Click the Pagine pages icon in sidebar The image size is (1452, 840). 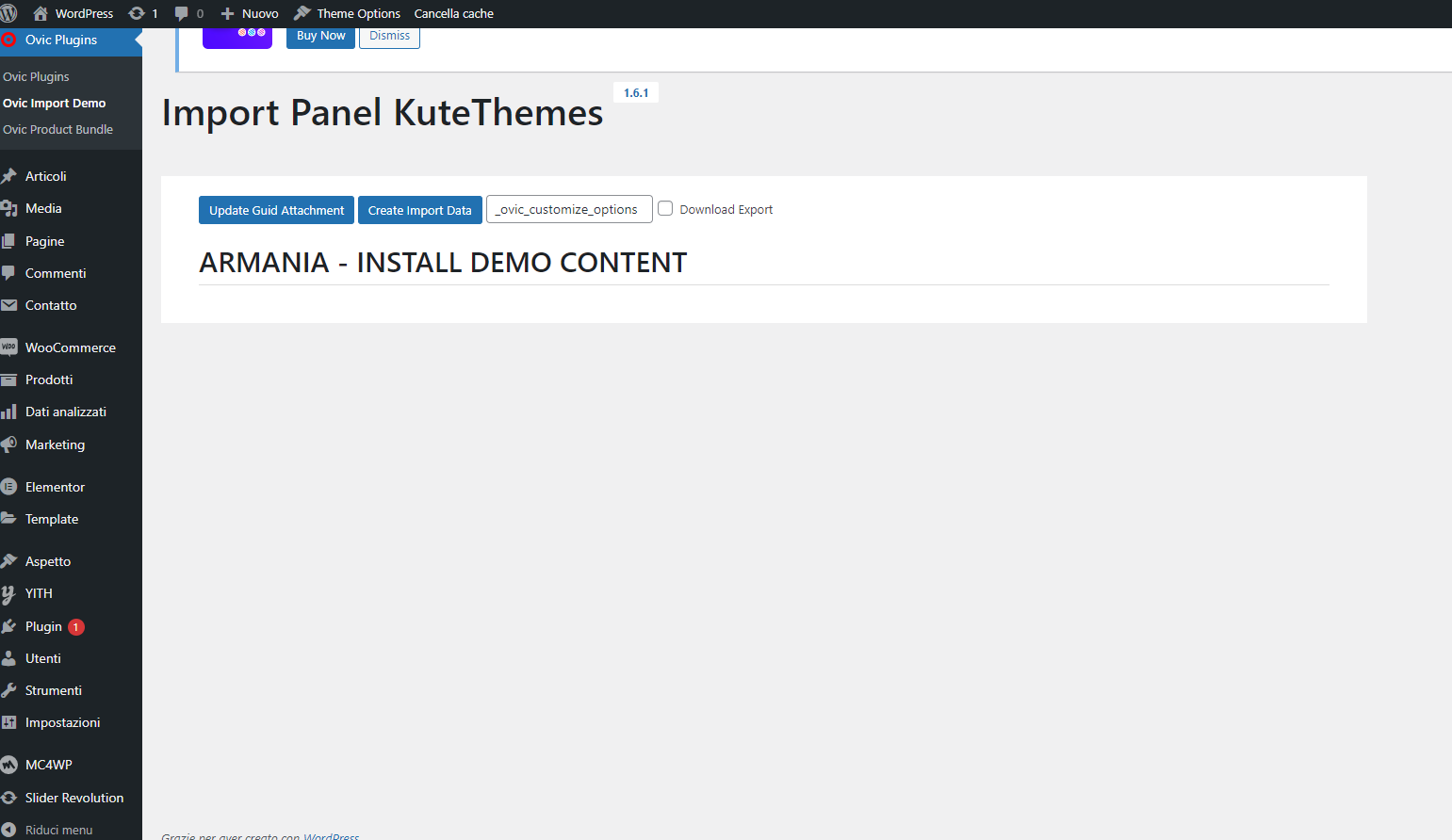8,241
